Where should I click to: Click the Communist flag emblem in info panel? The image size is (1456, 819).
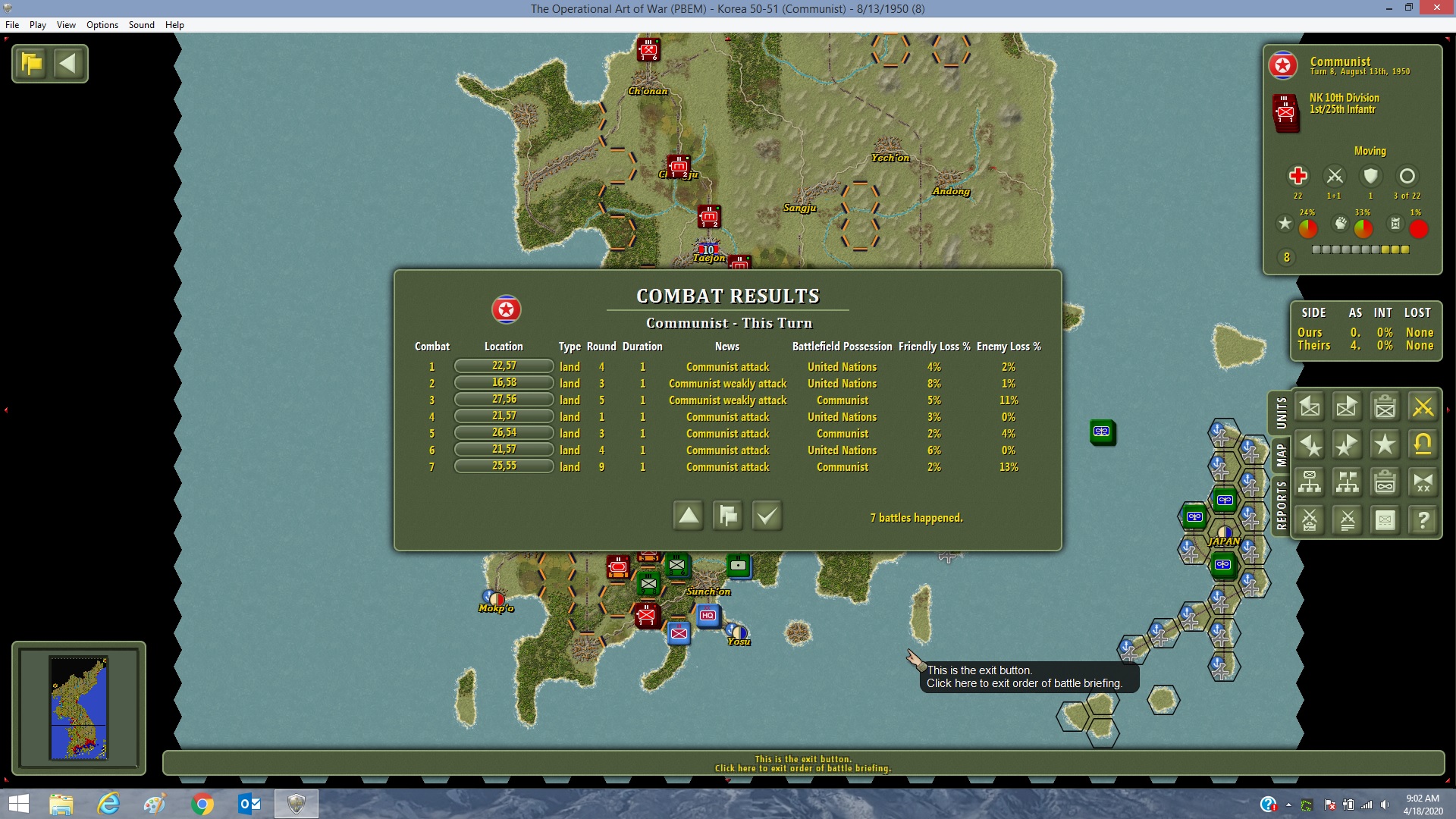(1283, 66)
